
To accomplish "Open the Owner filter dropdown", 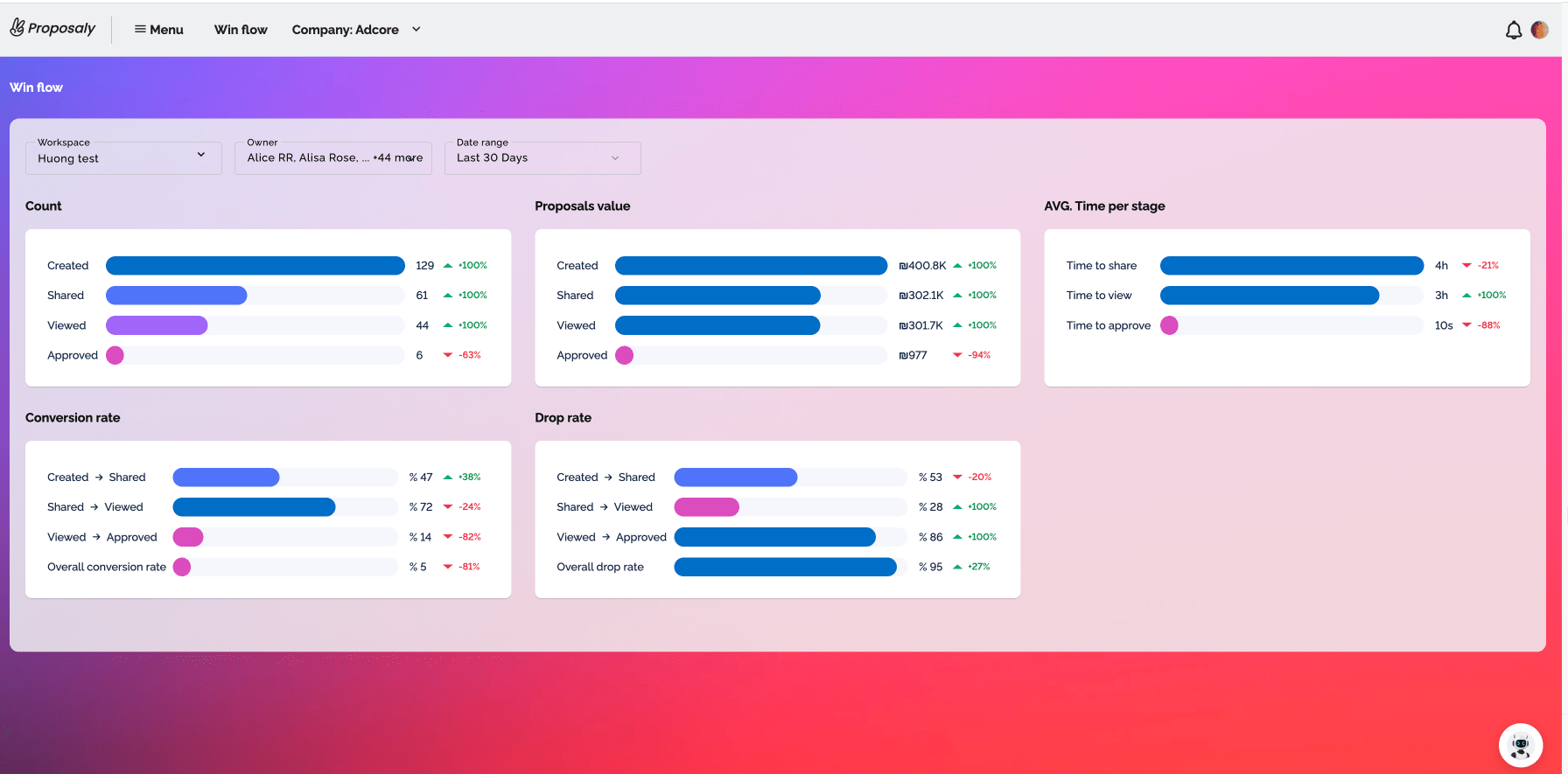I will 333,157.
